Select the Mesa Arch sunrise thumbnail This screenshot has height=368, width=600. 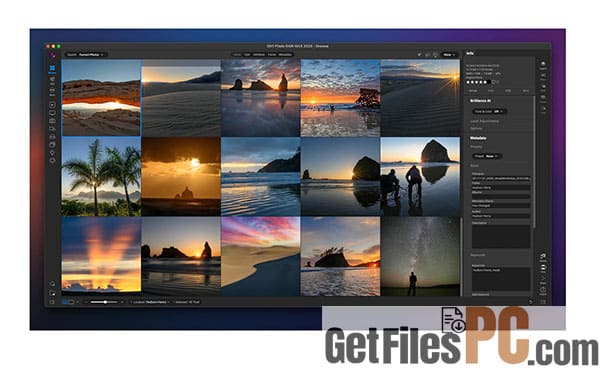coord(101,98)
